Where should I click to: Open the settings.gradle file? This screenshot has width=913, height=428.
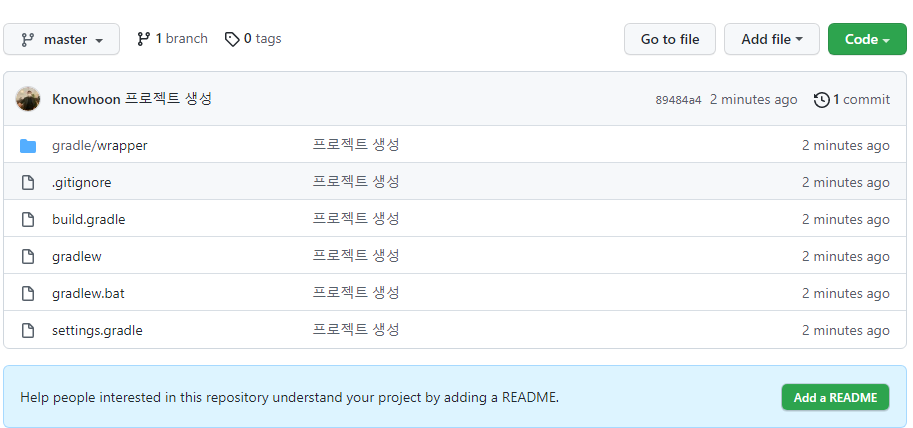(x=97, y=331)
